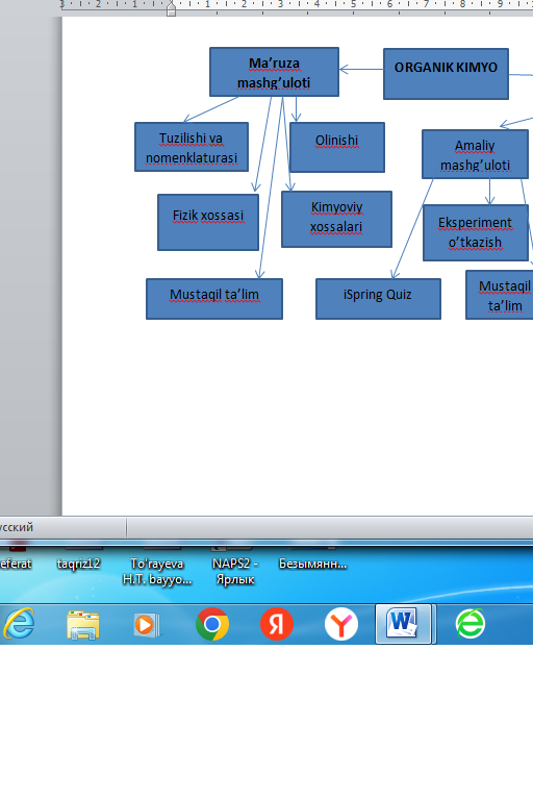533x800 pixels.
Task: Select the Olinishi shape
Action: (337, 147)
